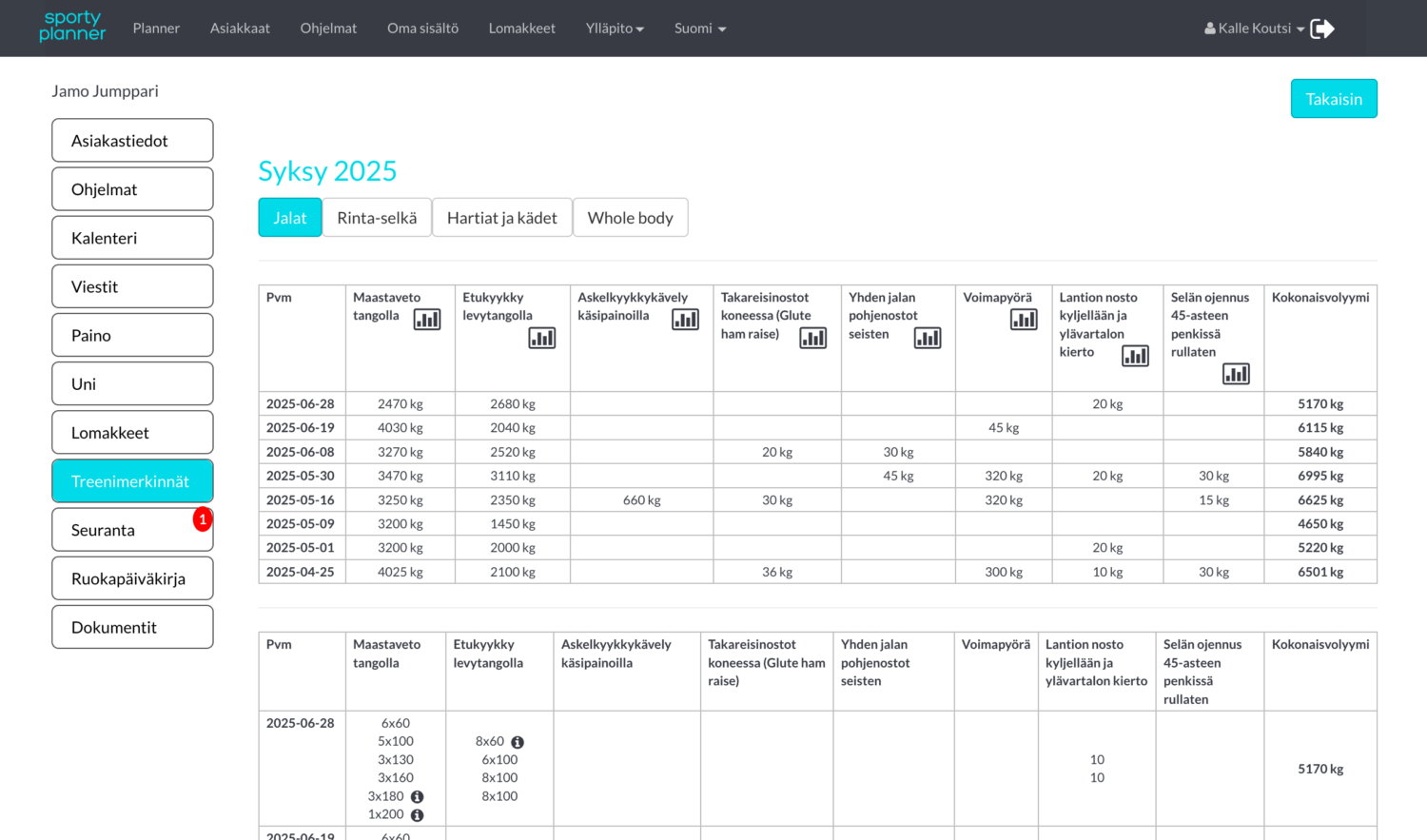Open the Asiakkaat menu item
The height and width of the screenshot is (840, 1427).
click(x=240, y=29)
